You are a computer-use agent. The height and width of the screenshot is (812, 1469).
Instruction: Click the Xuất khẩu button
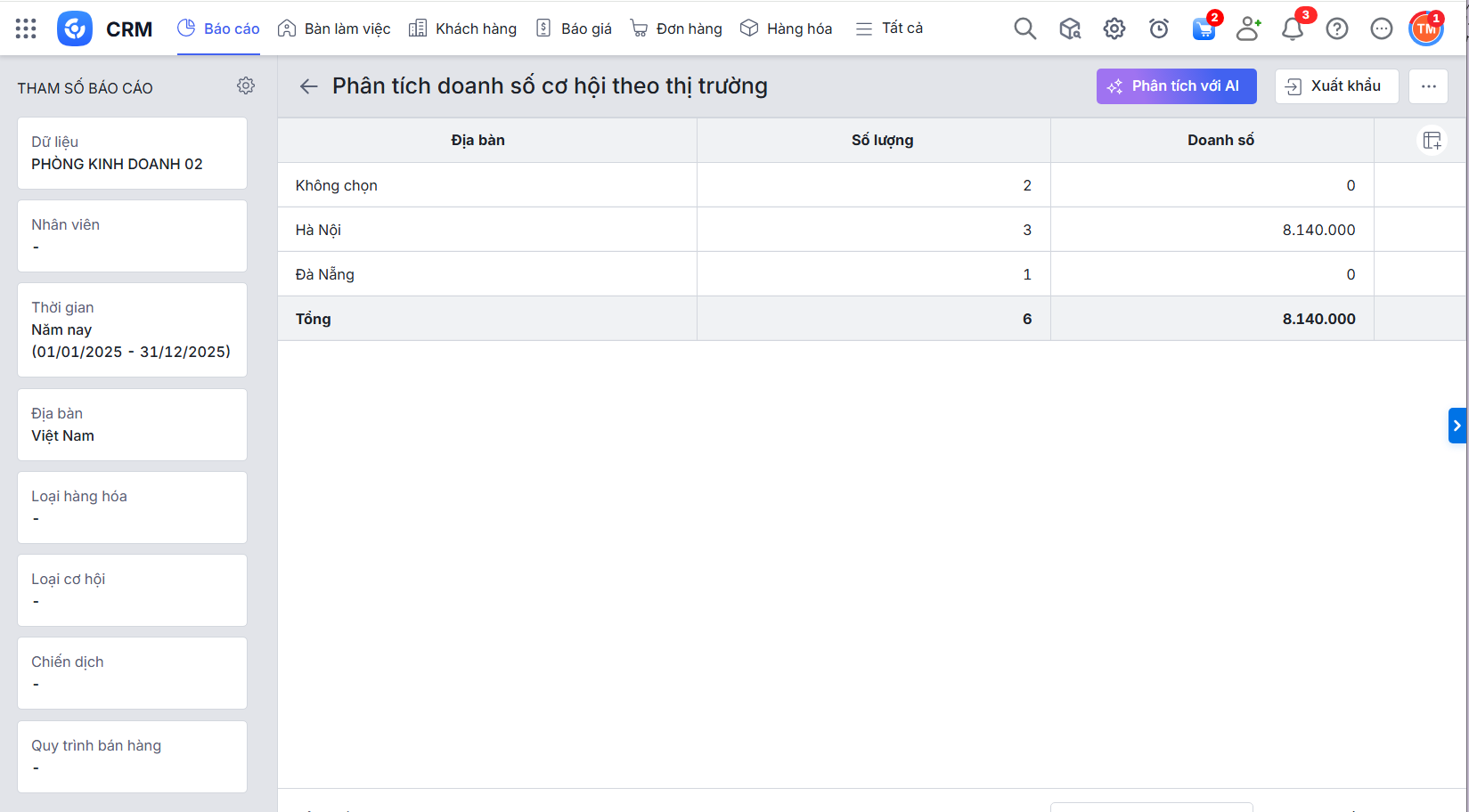(1336, 86)
